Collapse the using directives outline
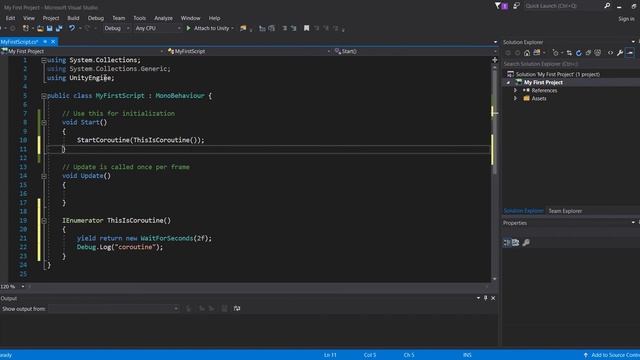Screen dimensions: 640x360 [44, 60]
